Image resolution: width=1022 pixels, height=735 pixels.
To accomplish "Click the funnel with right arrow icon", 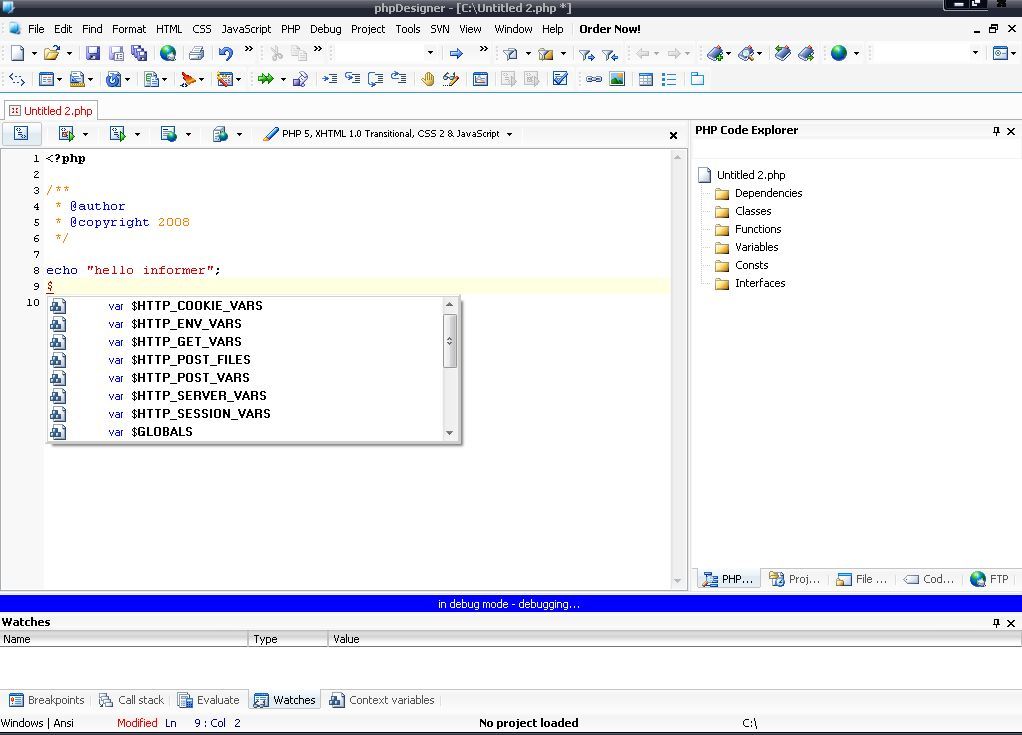I will click(587, 54).
